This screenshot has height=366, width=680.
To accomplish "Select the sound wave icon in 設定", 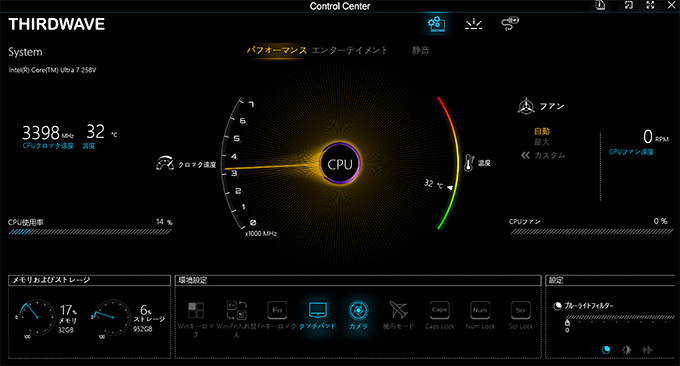I will (x=647, y=350).
